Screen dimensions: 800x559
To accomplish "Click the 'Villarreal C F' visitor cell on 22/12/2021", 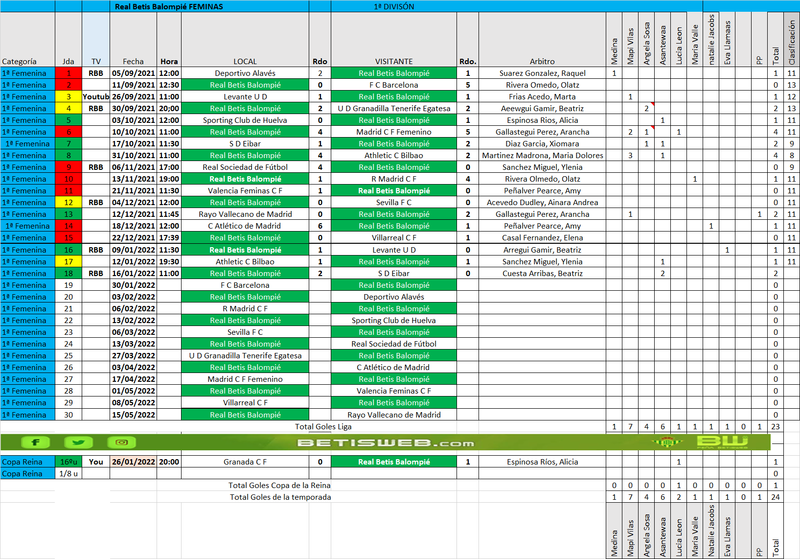I will coord(394,238).
